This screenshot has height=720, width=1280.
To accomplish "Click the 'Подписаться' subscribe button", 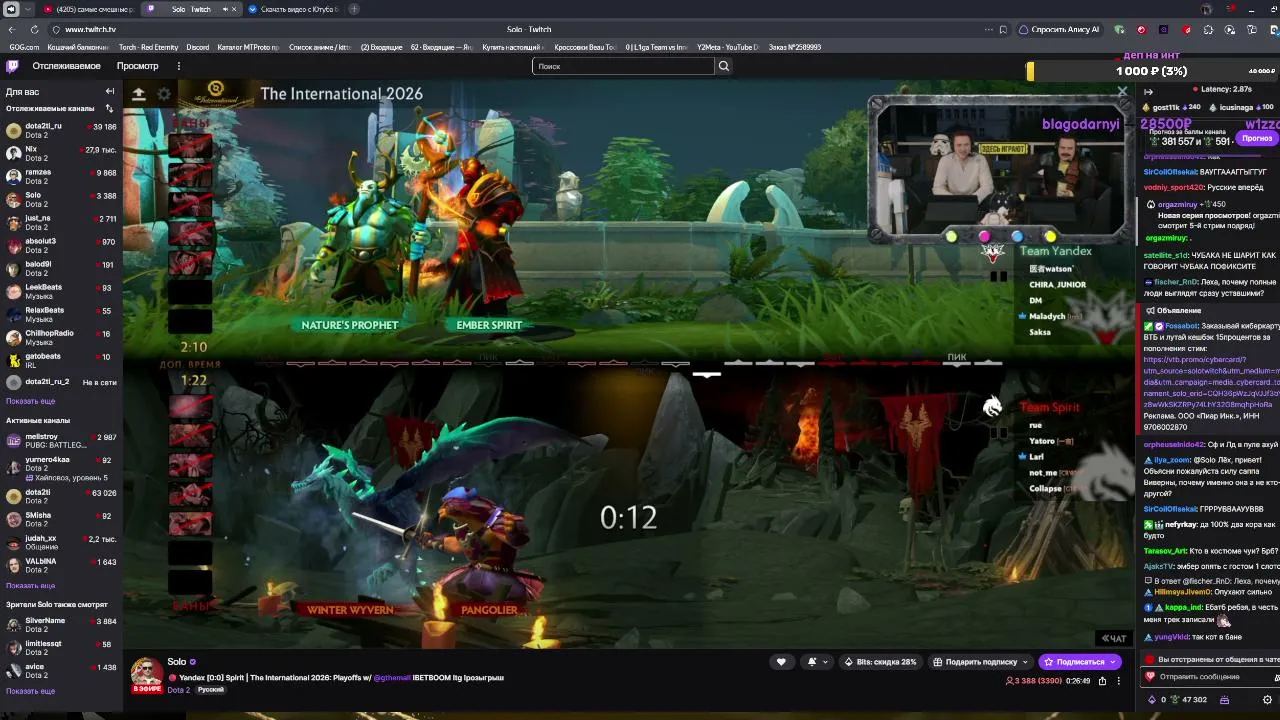I will tap(1079, 662).
